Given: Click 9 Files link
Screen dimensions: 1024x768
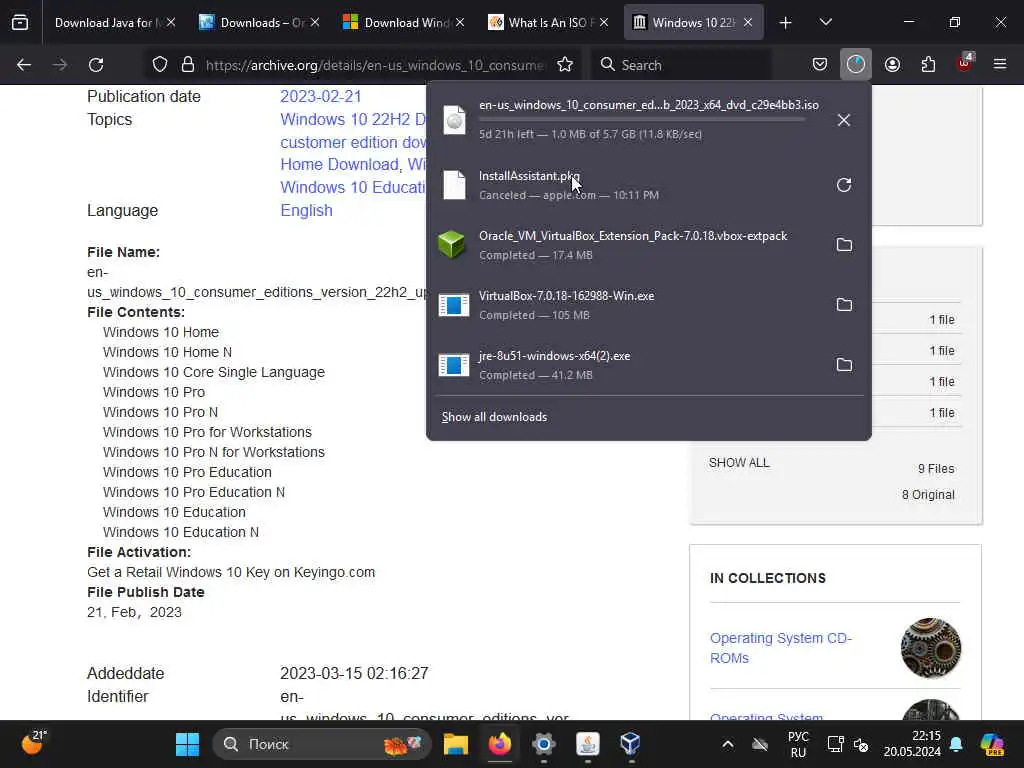Looking at the screenshot, I should [936, 469].
